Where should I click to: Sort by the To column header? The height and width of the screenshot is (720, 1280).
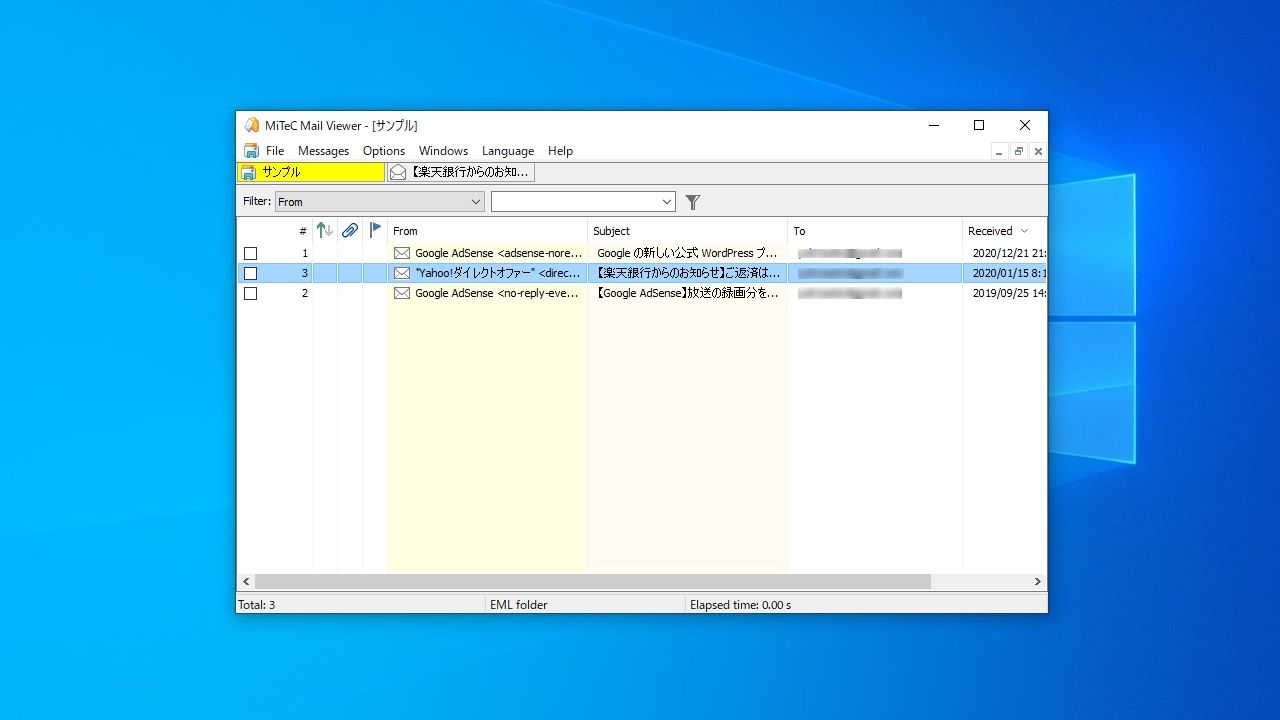coord(875,231)
